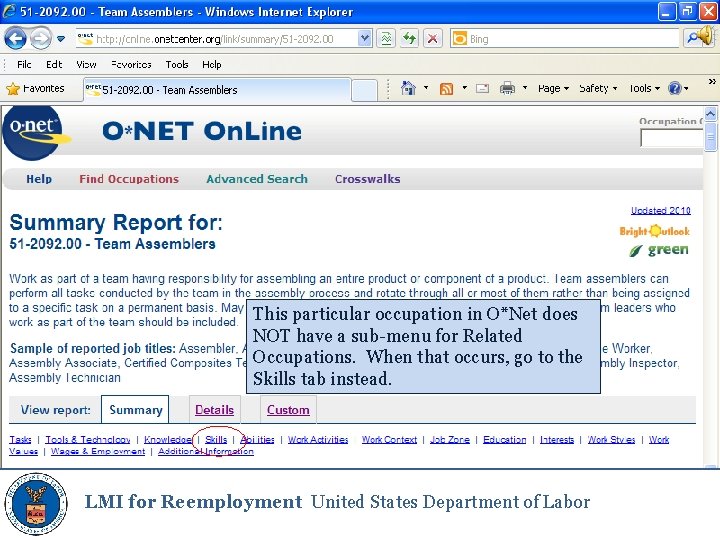Open the Edit menu

tap(54, 65)
